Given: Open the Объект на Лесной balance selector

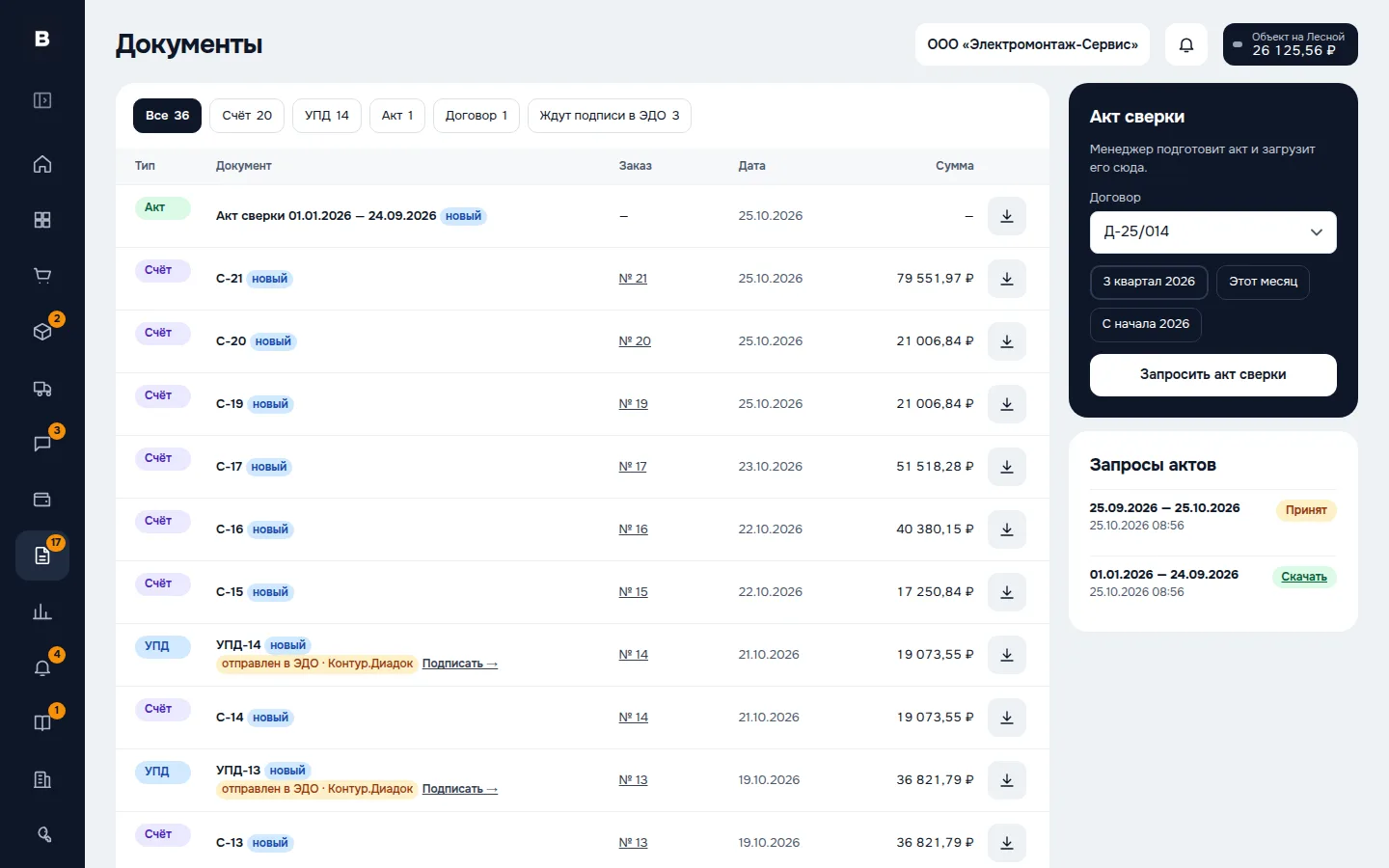Looking at the screenshot, I should [x=1291, y=44].
